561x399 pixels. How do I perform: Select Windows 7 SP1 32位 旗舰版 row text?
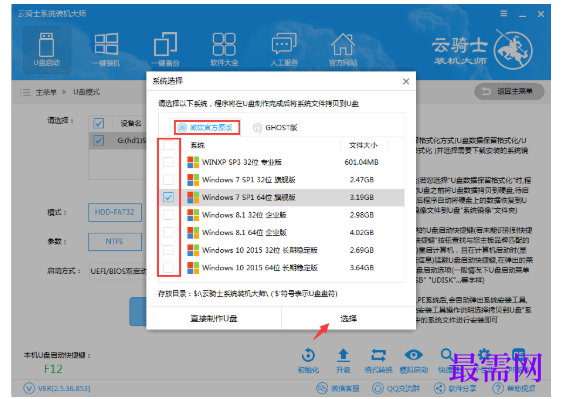click(x=249, y=180)
